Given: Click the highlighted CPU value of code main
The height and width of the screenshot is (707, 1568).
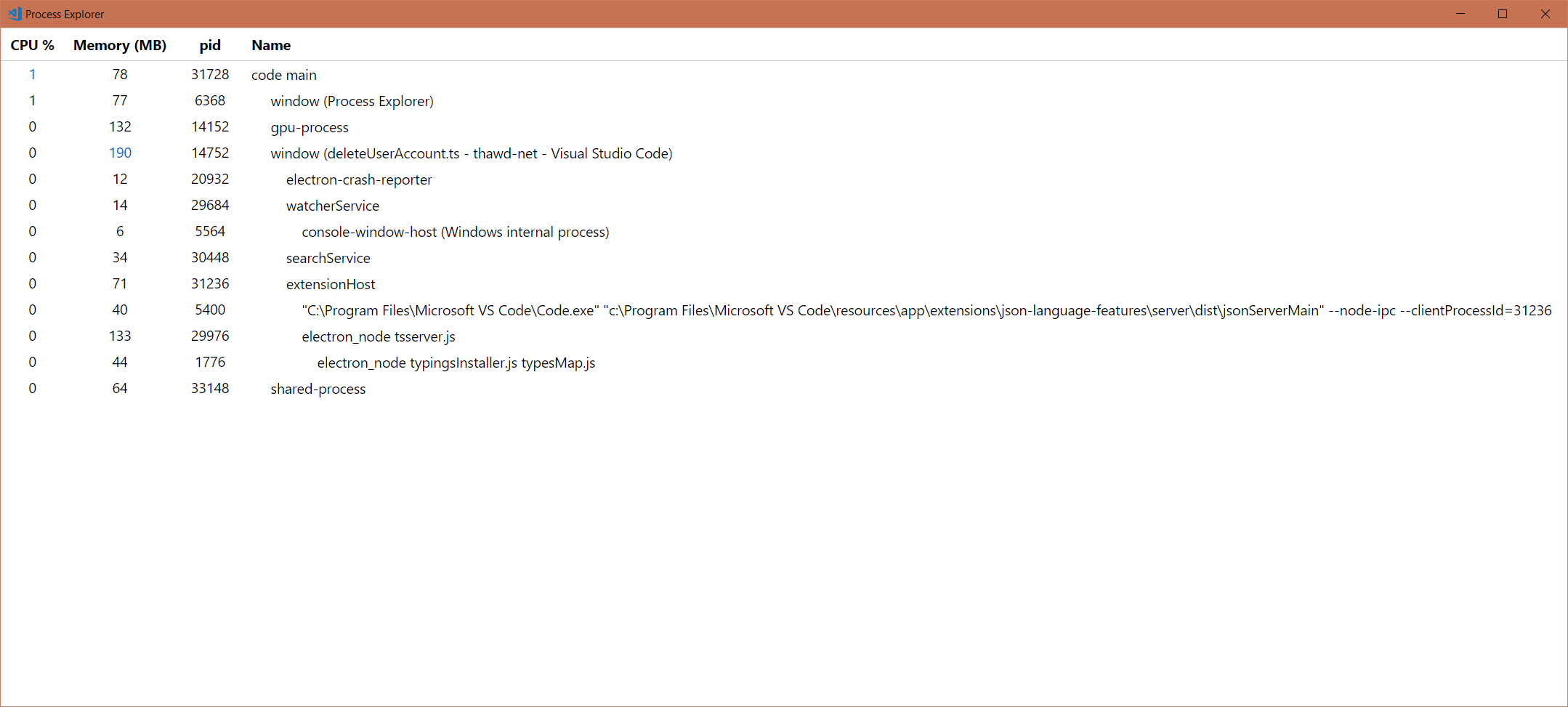Looking at the screenshot, I should pos(32,74).
